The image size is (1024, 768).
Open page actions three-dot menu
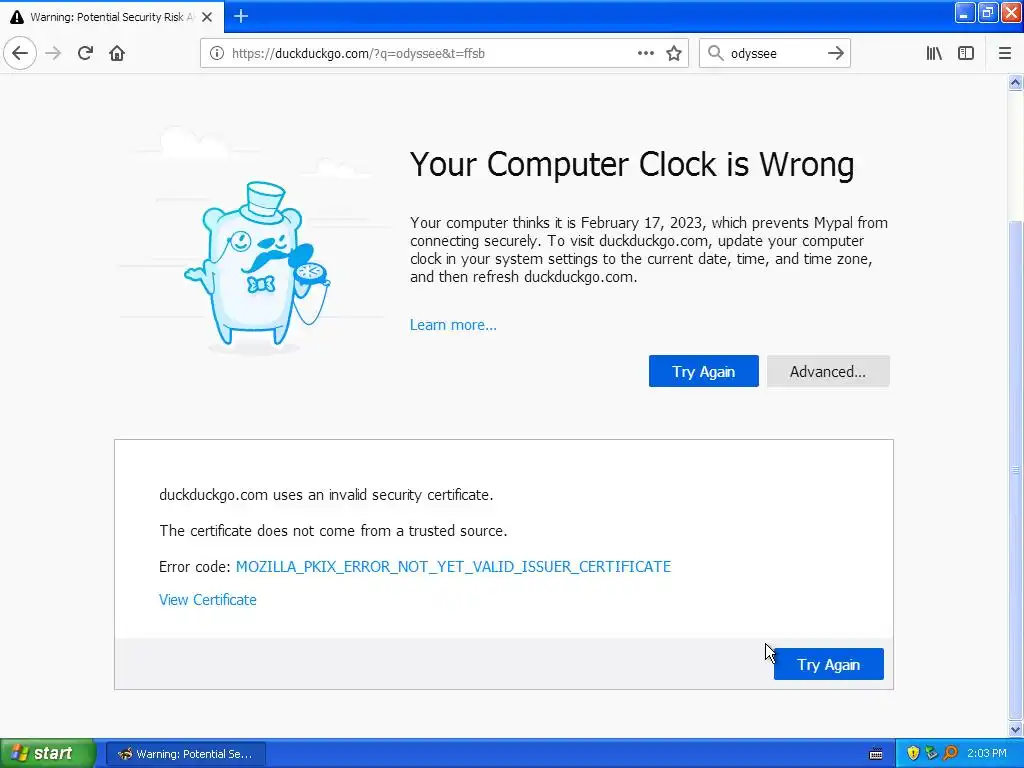[x=645, y=53]
